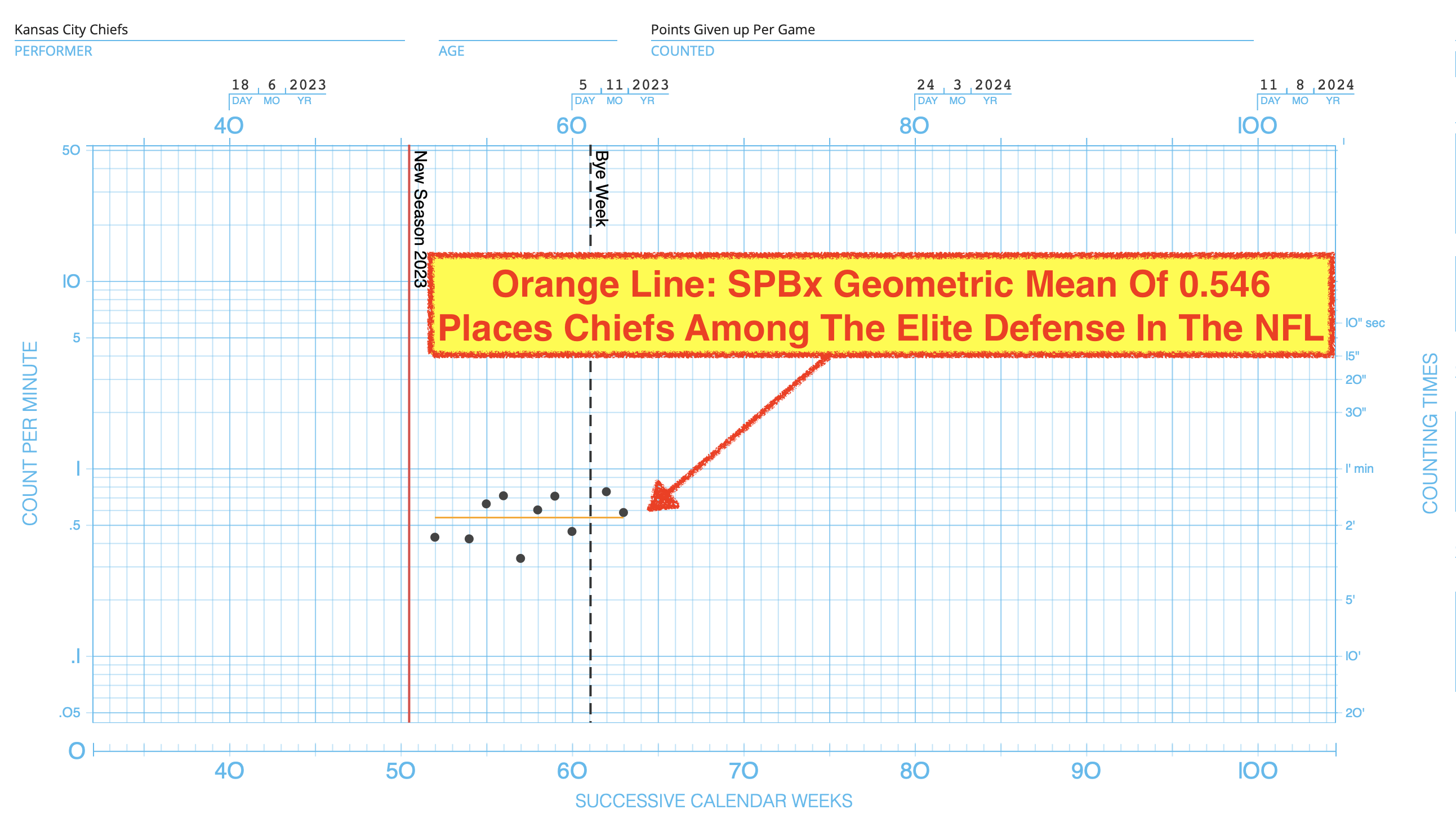Select the COUNTED field label
The image size is (1456, 832).
point(683,51)
